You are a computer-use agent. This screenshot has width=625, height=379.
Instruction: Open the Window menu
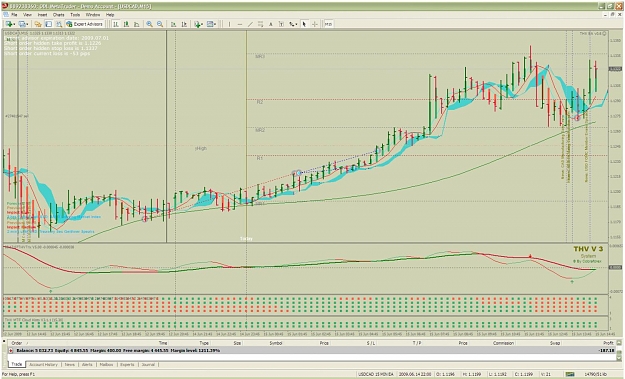(93, 15)
